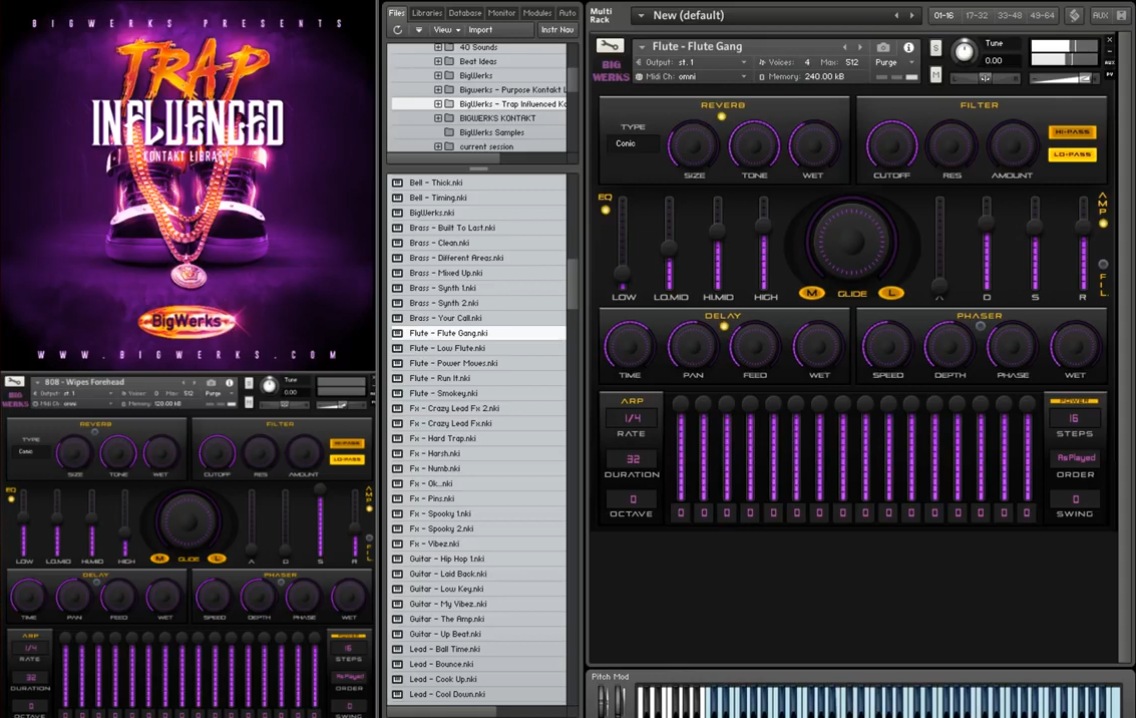Click the eject drop-down icon next to refresh
Viewport: 1136px width, 718px height.
pos(419,30)
